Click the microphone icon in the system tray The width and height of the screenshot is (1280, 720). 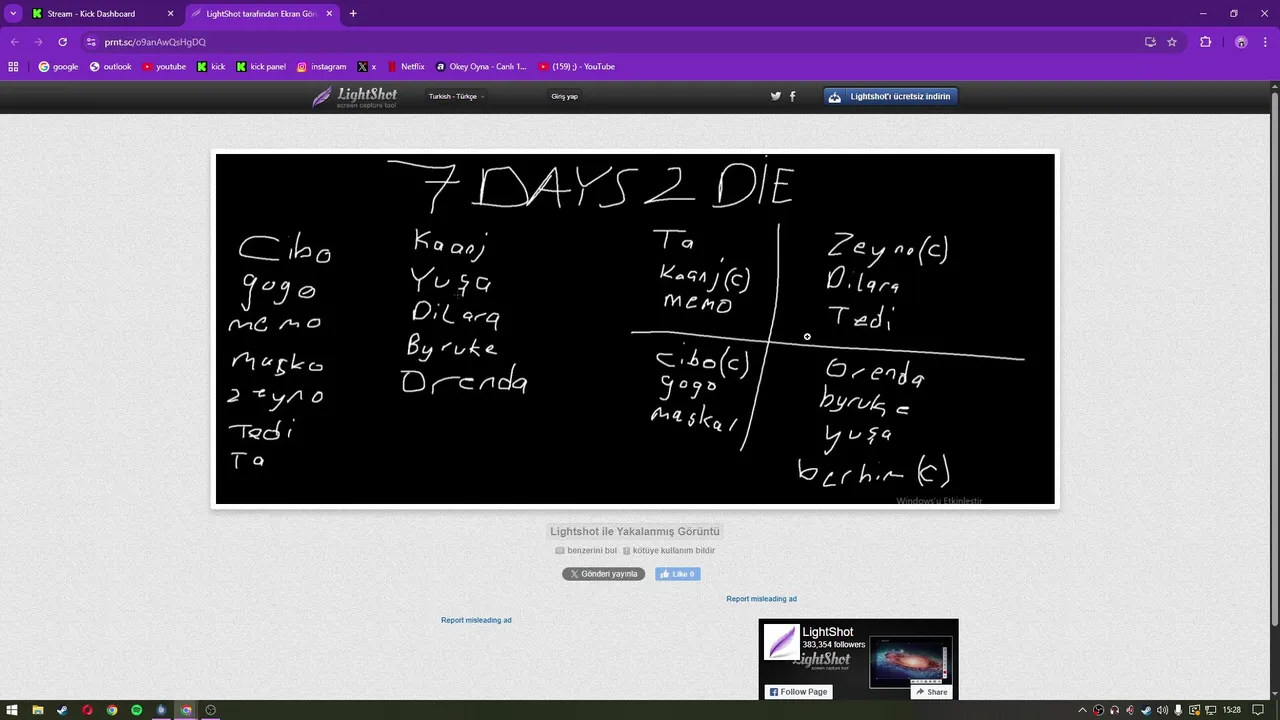pyautogui.click(x=1179, y=710)
